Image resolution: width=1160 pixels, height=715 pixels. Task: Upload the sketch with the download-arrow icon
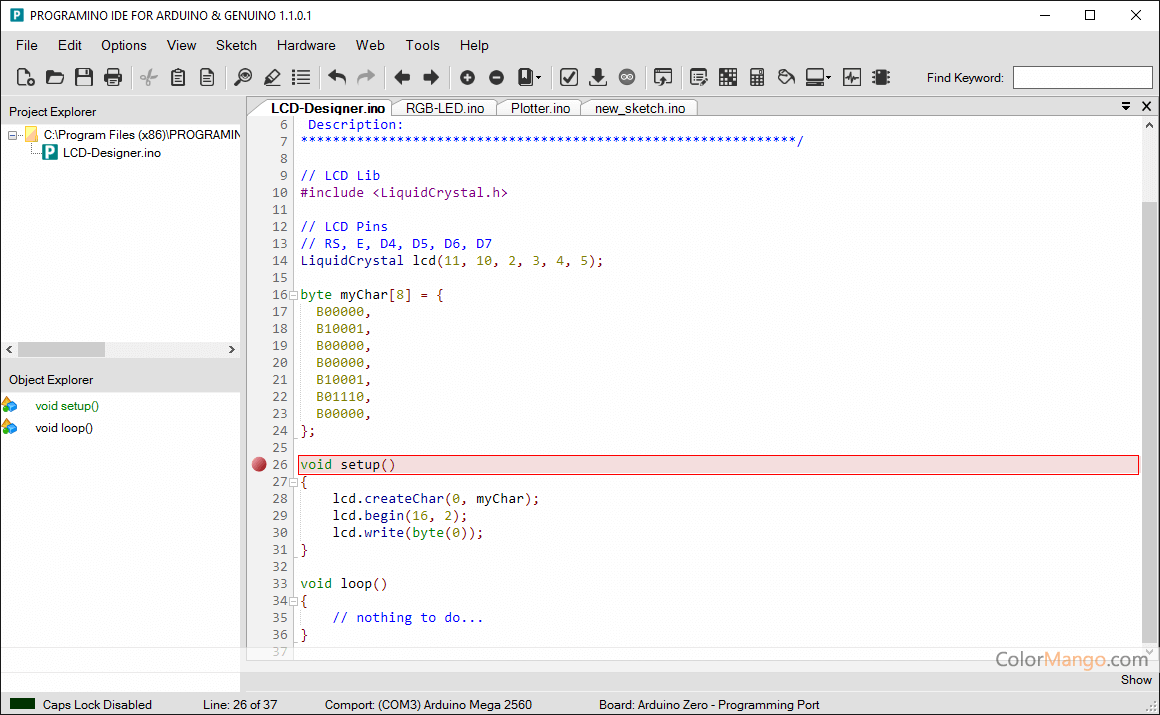tap(598, 77)
